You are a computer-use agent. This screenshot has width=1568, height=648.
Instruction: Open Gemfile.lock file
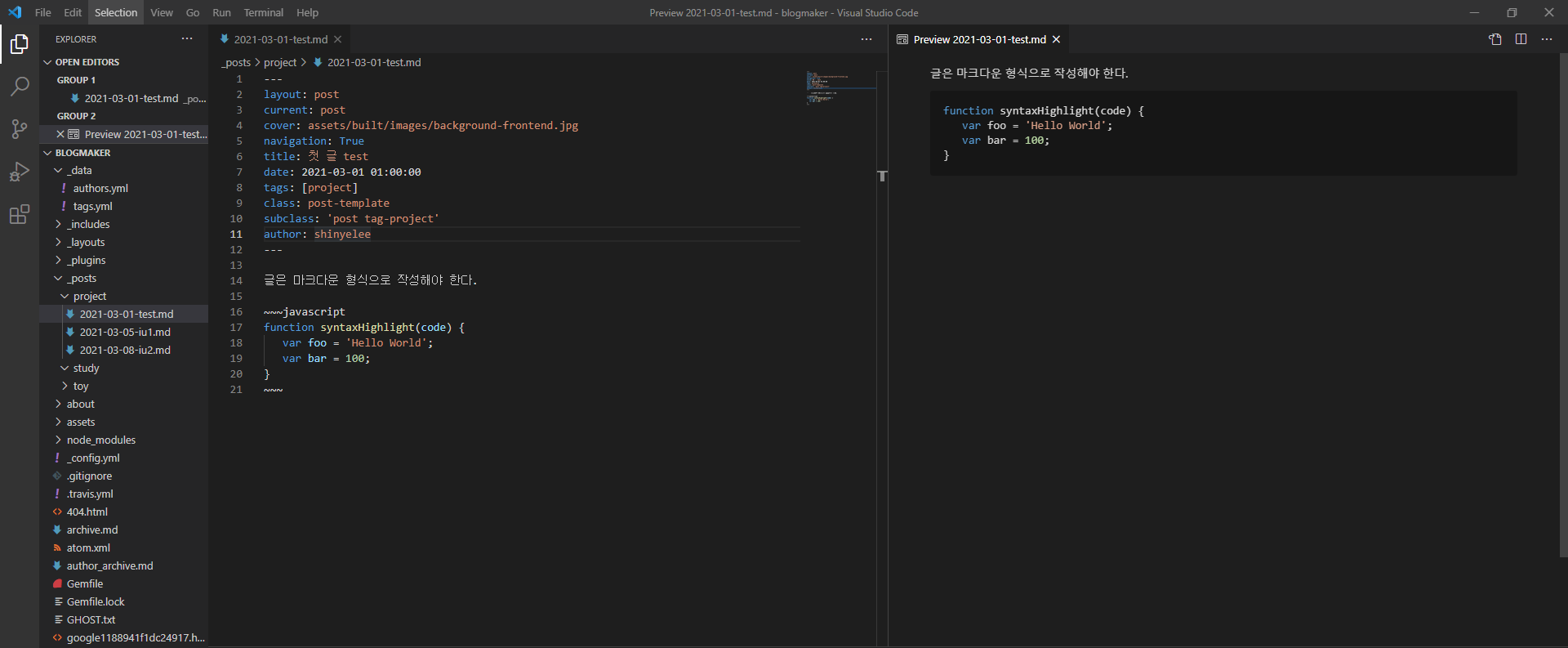(x=124, y=601)
